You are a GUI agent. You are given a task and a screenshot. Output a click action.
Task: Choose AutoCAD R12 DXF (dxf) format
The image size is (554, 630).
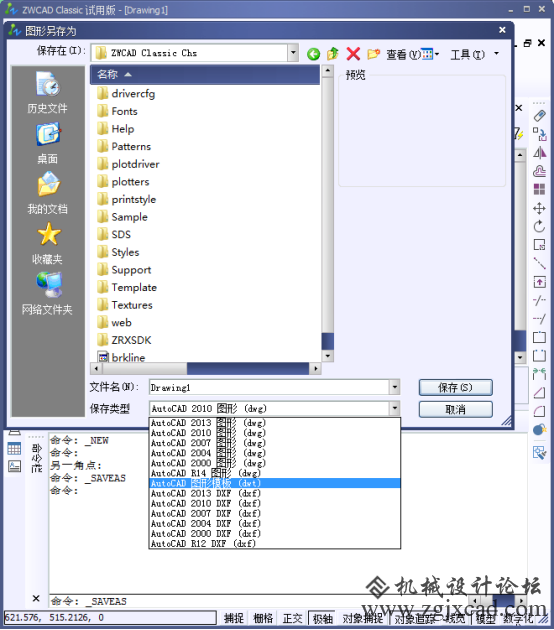coord(275,544)
